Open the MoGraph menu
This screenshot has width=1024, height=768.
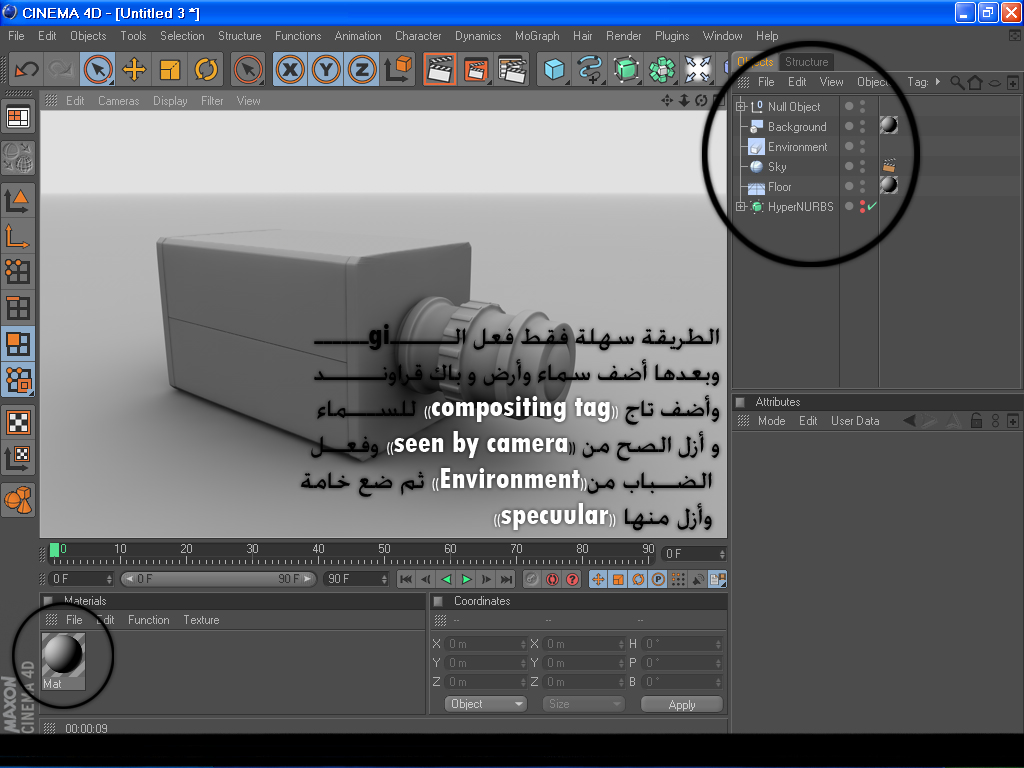(x=537, y=36)
